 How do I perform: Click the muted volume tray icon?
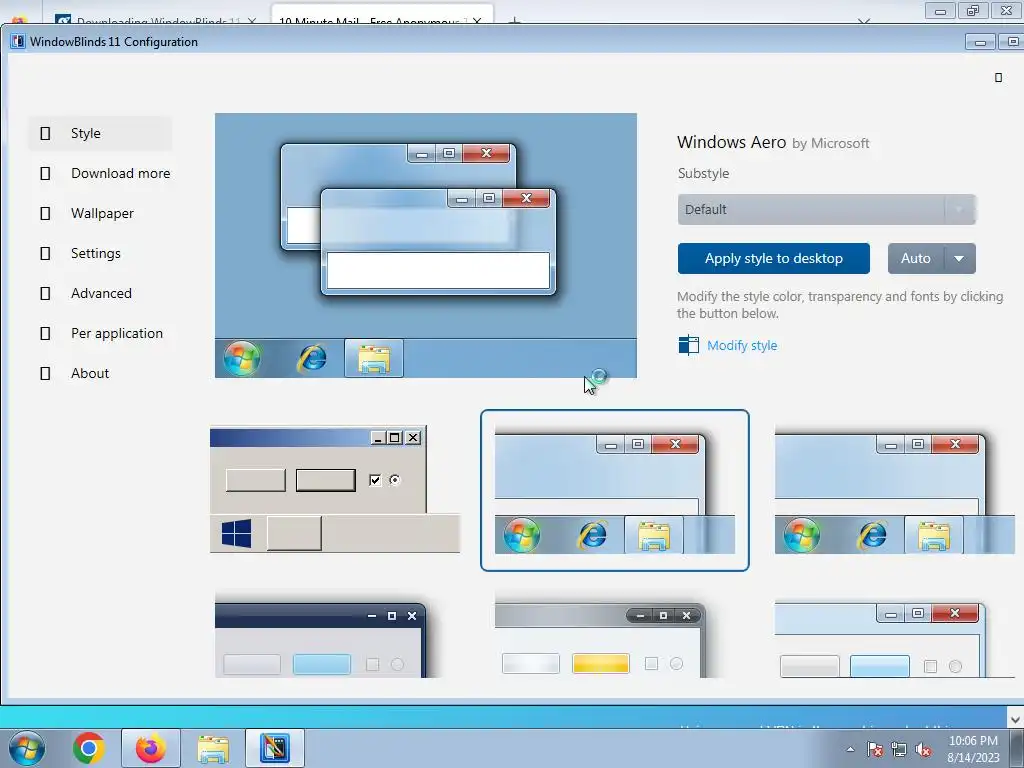923,749
